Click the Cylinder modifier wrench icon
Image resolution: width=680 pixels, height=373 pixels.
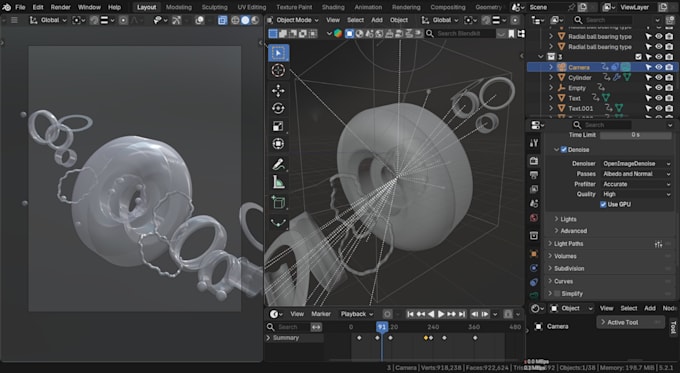point(617,77)
